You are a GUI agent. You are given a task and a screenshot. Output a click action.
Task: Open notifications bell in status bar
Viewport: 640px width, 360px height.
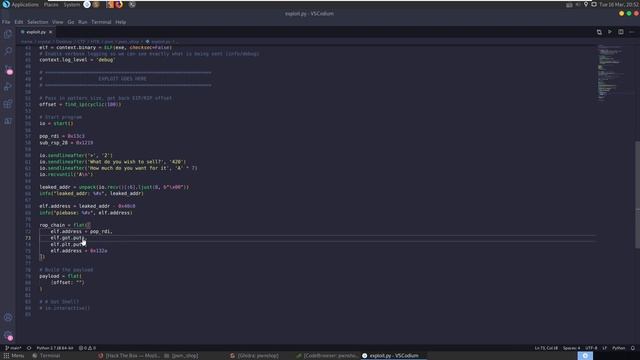tap(633, 348)
